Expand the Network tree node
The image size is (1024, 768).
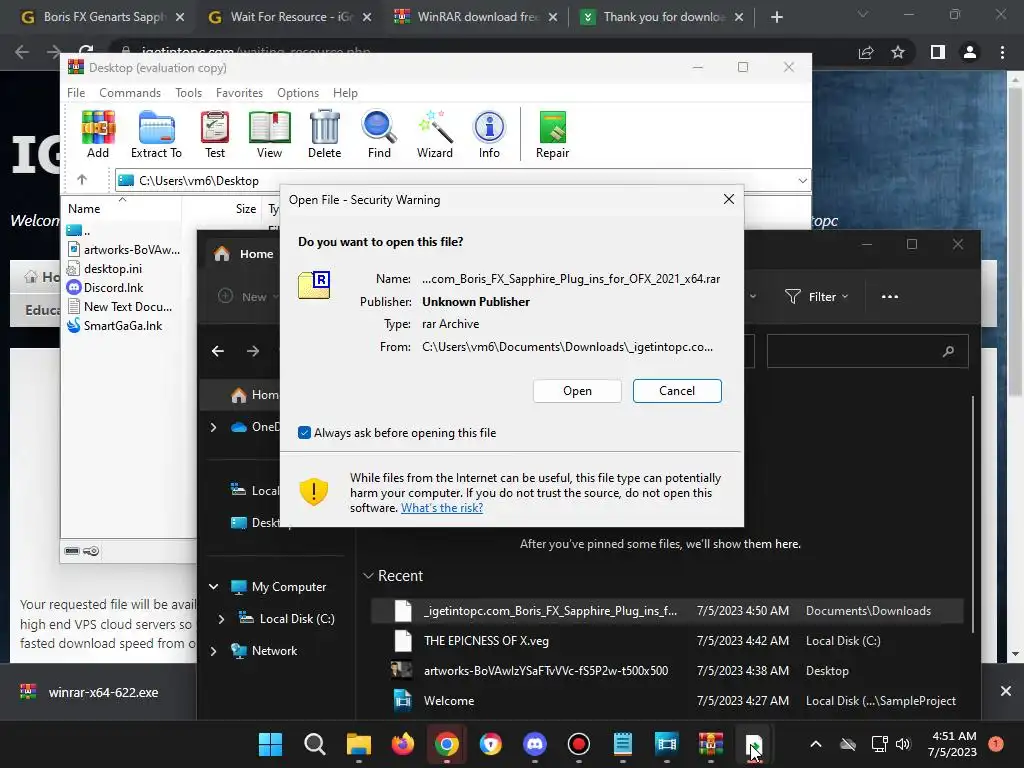[213, 650]
